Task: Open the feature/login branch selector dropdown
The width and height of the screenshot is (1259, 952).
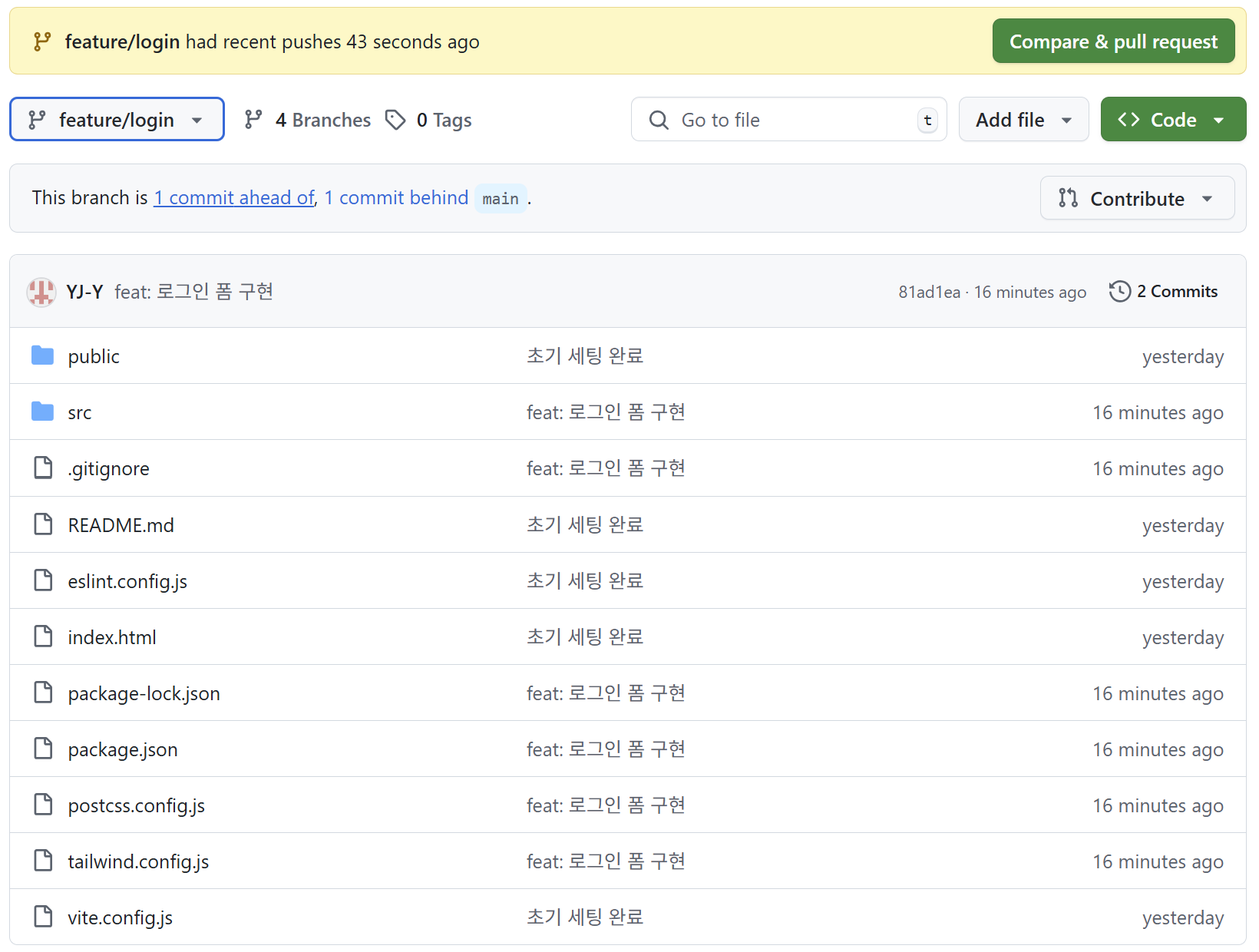Action: [117, 120]
